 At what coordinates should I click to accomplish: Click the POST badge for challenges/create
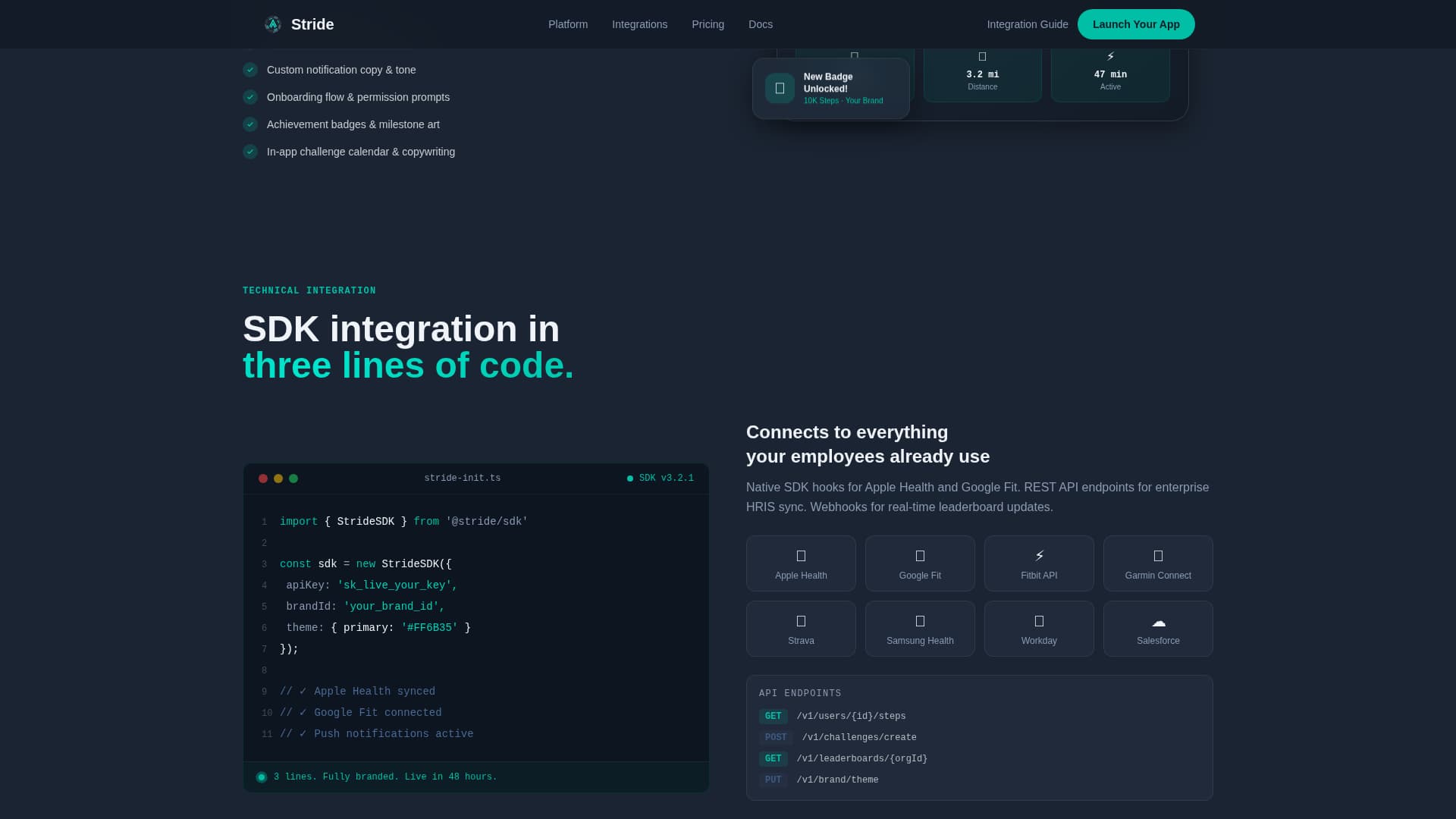(776, 738)
